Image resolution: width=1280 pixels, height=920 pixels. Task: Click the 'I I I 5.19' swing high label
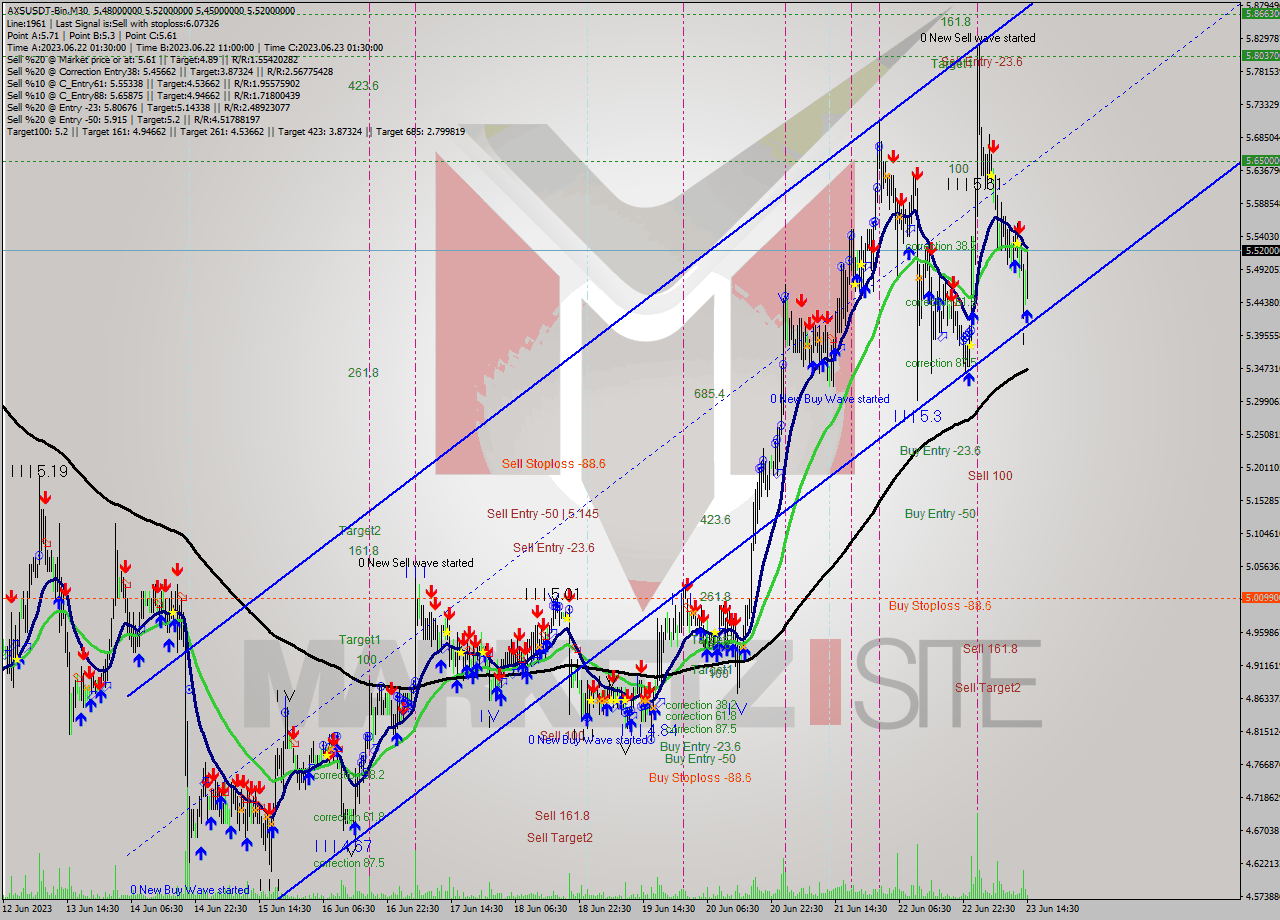point(39,470)
